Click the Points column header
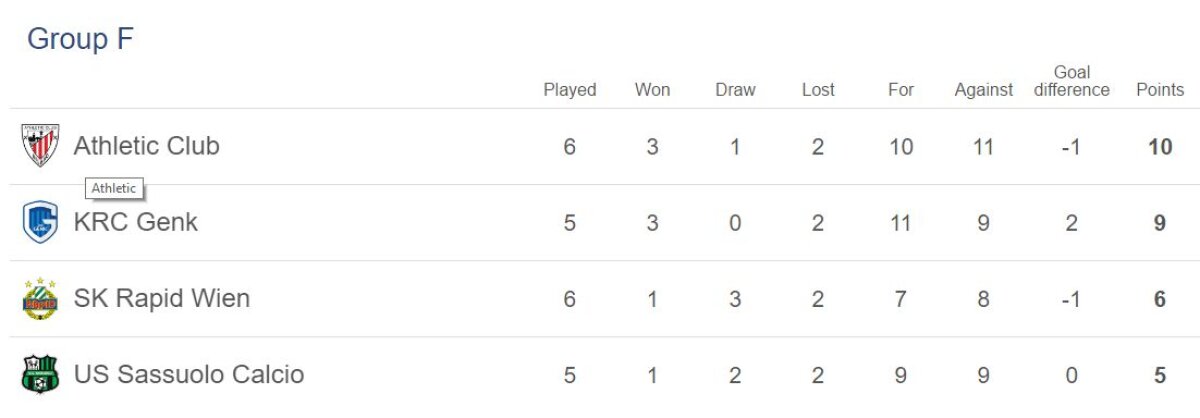Image resolution: width=1200 pixels, height=418 pixels. pos(1160,90)
